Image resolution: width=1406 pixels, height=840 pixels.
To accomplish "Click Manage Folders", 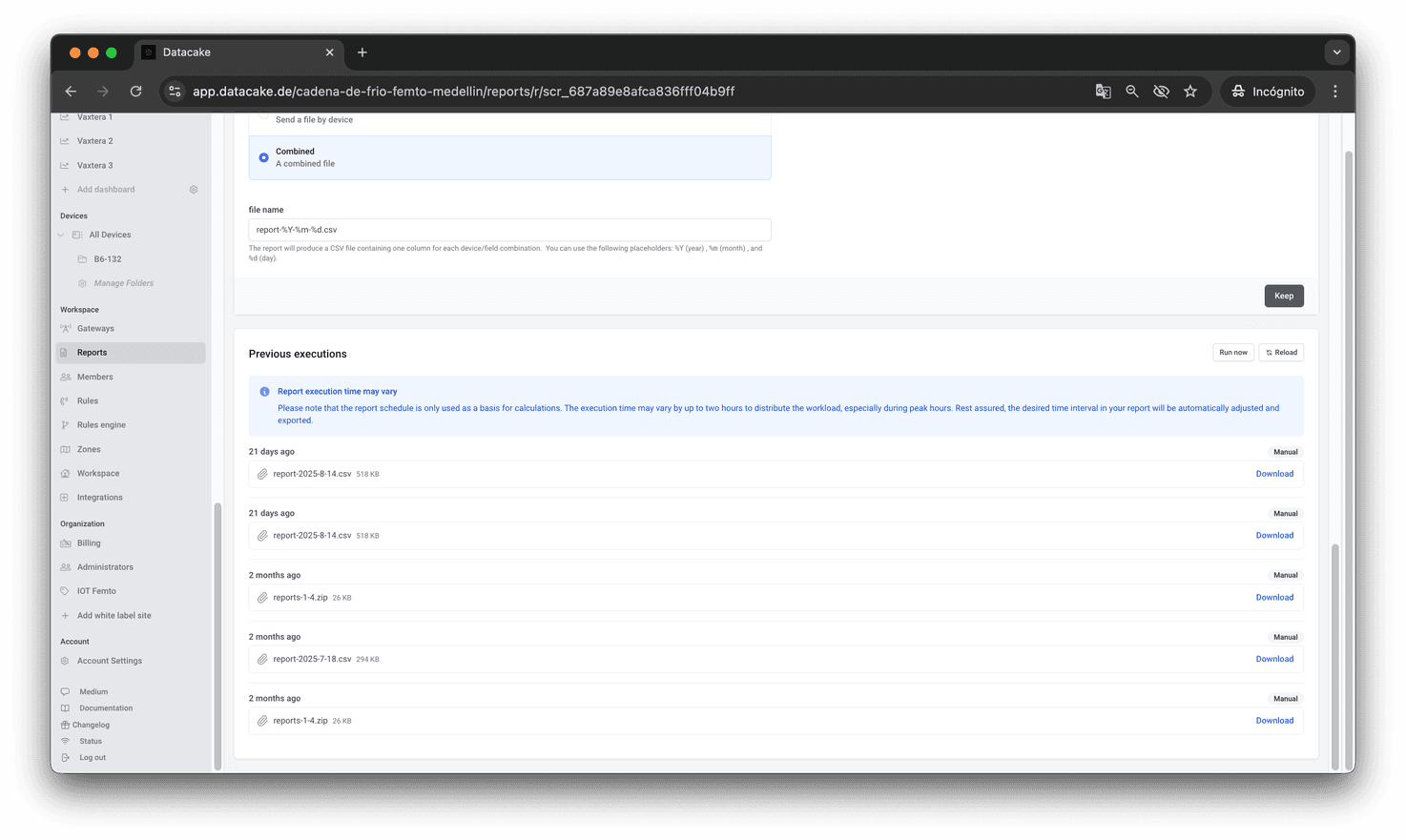I will 123,283.
